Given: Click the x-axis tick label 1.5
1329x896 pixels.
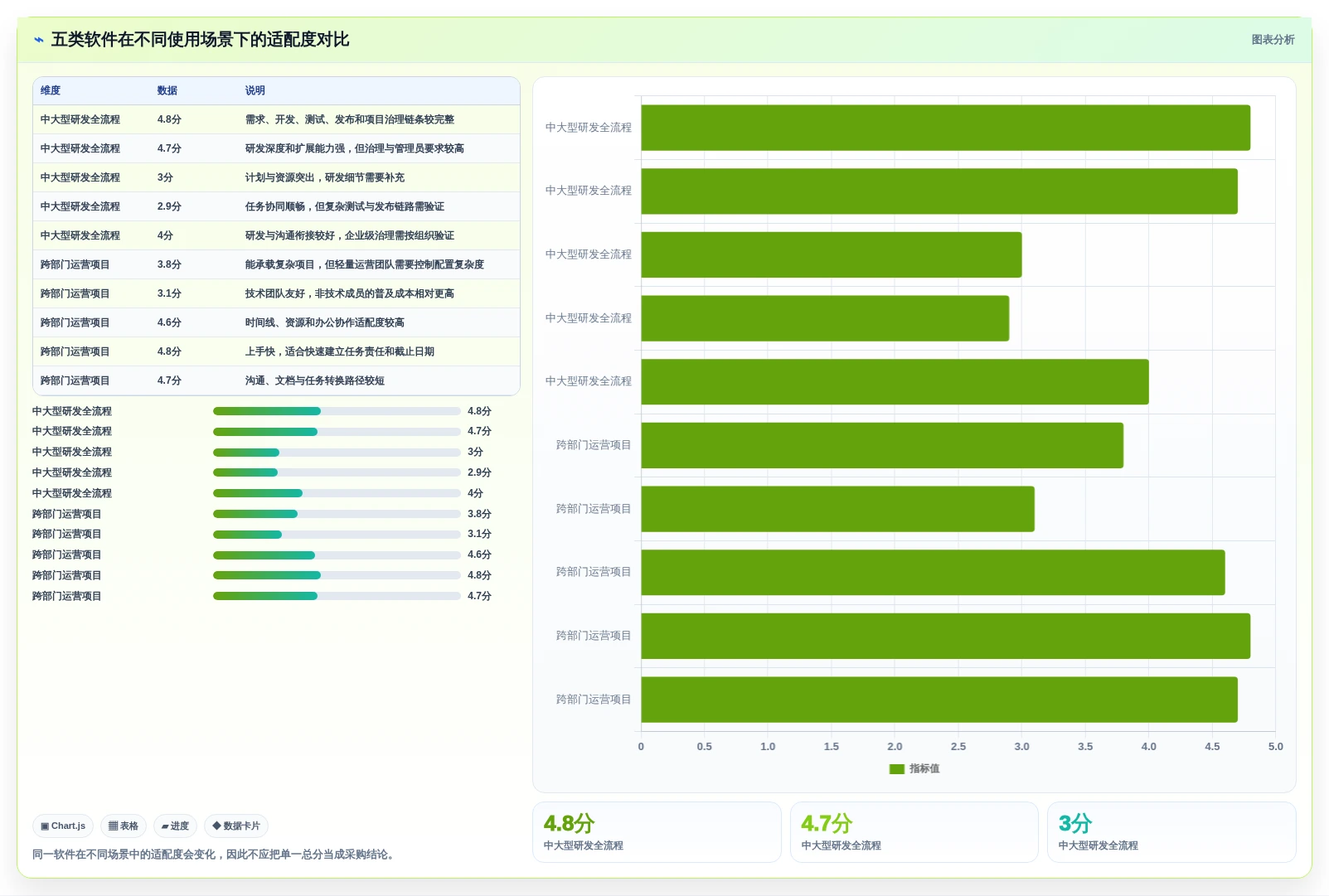Looking at the screenshot, I should [x=832, y=747].
